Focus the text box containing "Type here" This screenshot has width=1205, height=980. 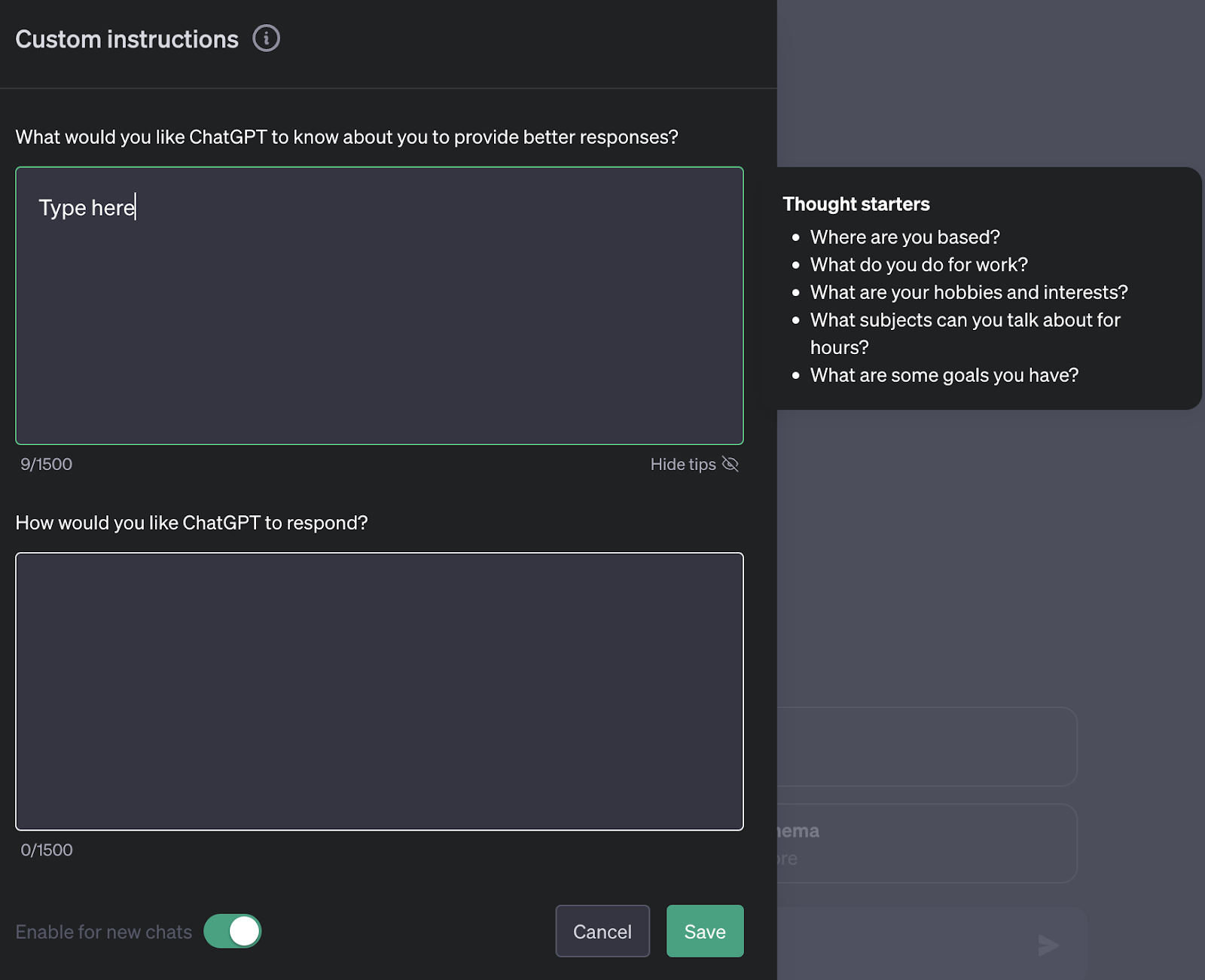tap(380, 305)
